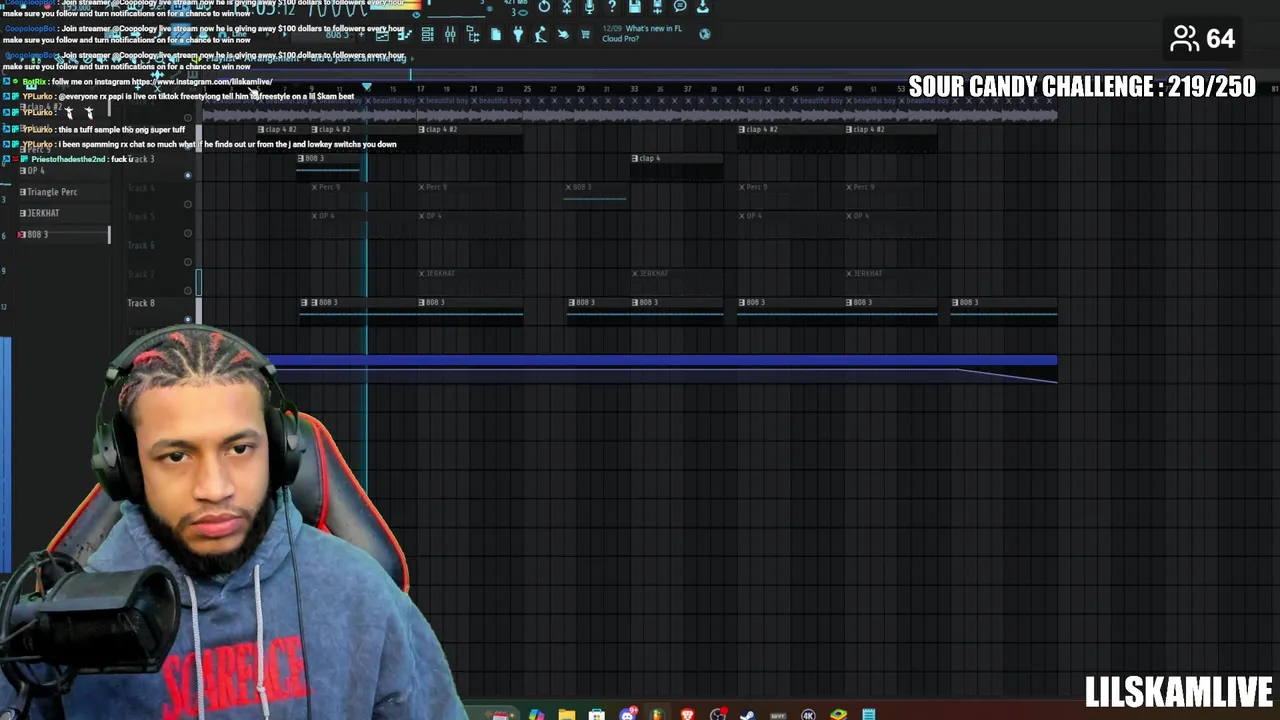Viewport: 1280px width, 720px height.
Task: Click bar 33 on the timeline ruler
Action: [633, 89]
